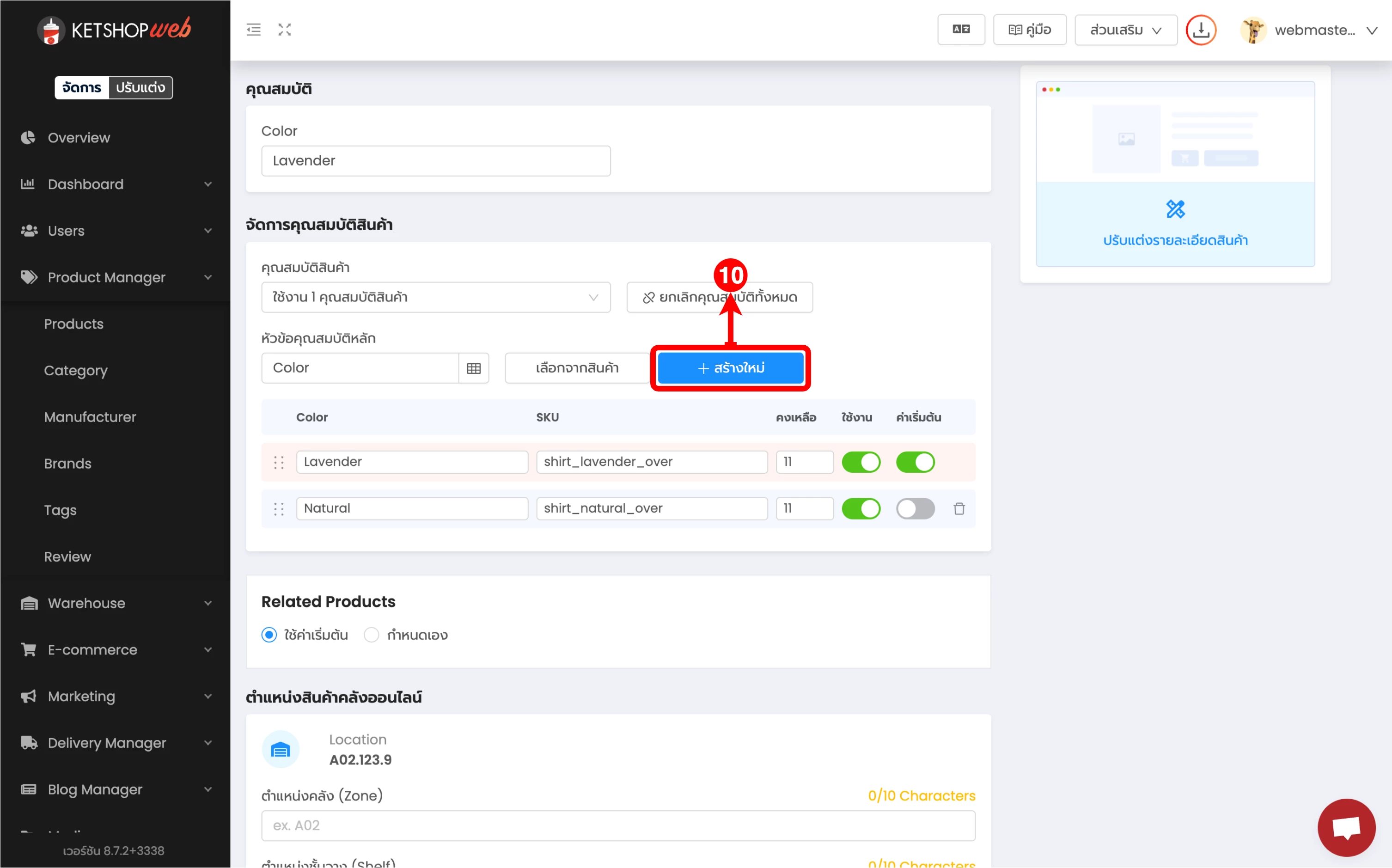Click the table grid icon beside Color field

point(474,368)
